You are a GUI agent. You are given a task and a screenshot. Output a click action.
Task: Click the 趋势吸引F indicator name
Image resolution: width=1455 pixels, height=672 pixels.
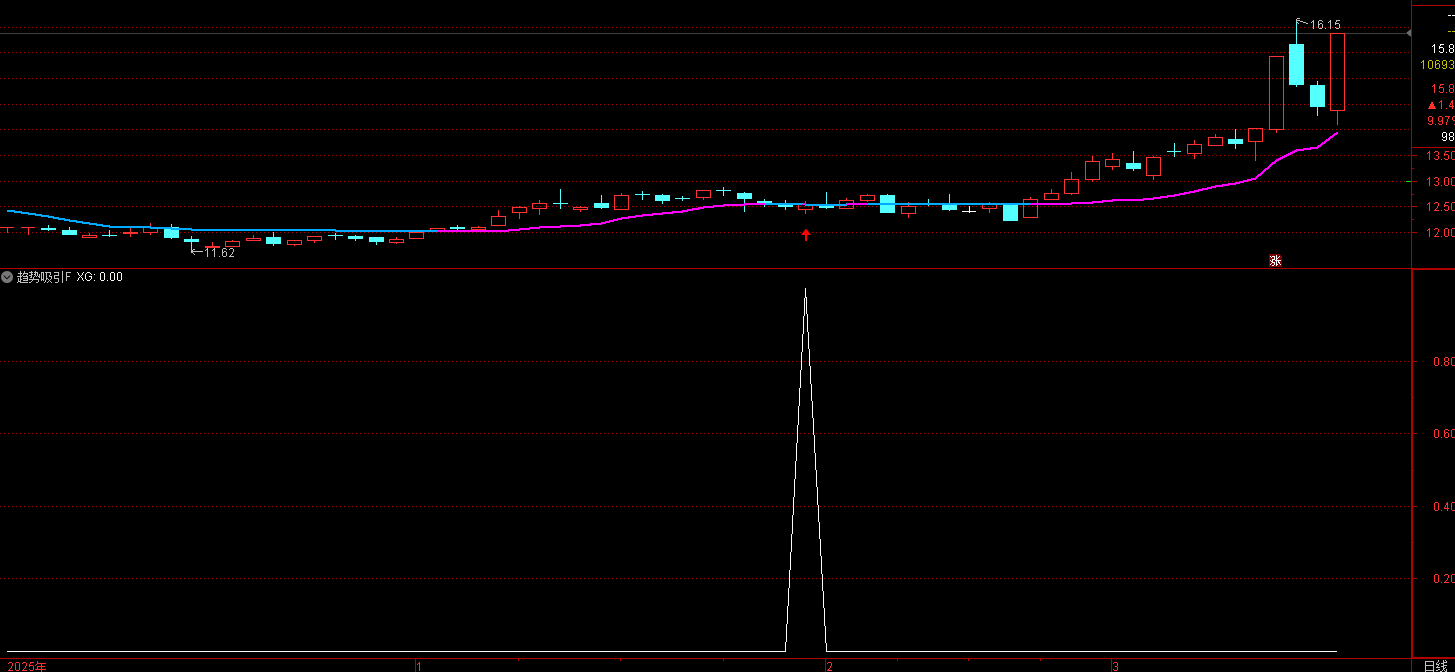click(x=44, y=277)
